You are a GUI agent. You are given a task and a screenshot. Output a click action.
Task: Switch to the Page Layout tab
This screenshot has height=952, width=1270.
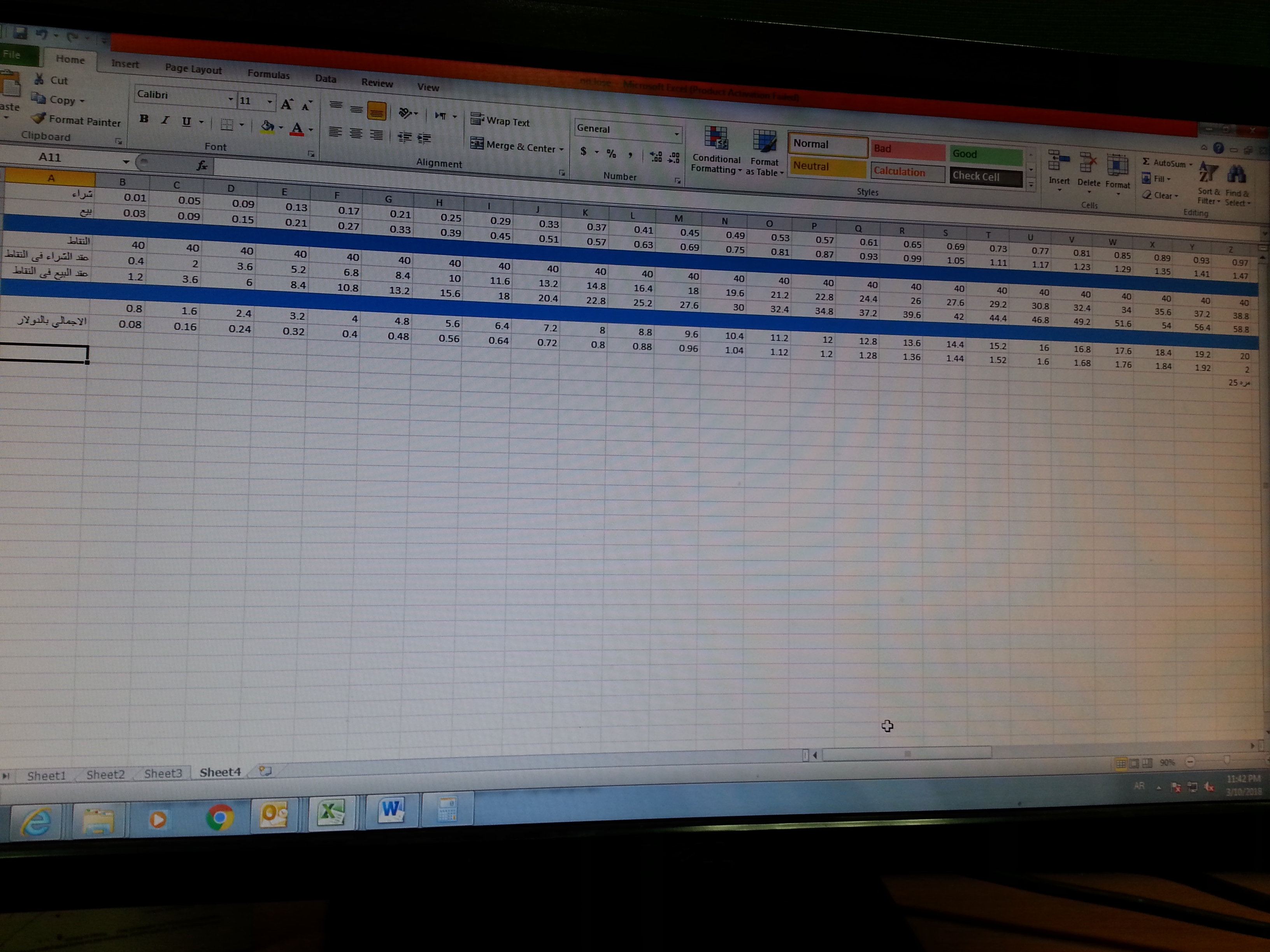[193, 69]
